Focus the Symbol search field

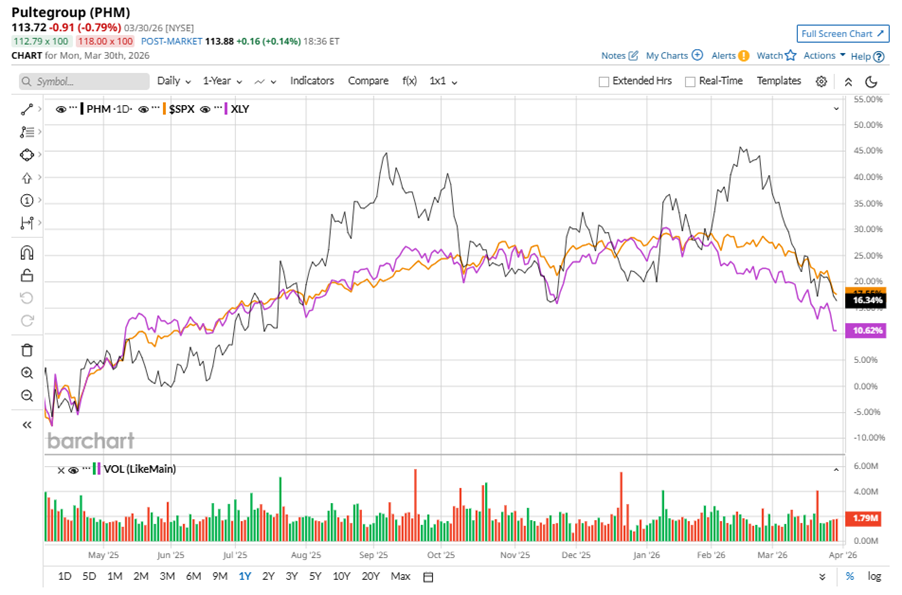(84, 82)
